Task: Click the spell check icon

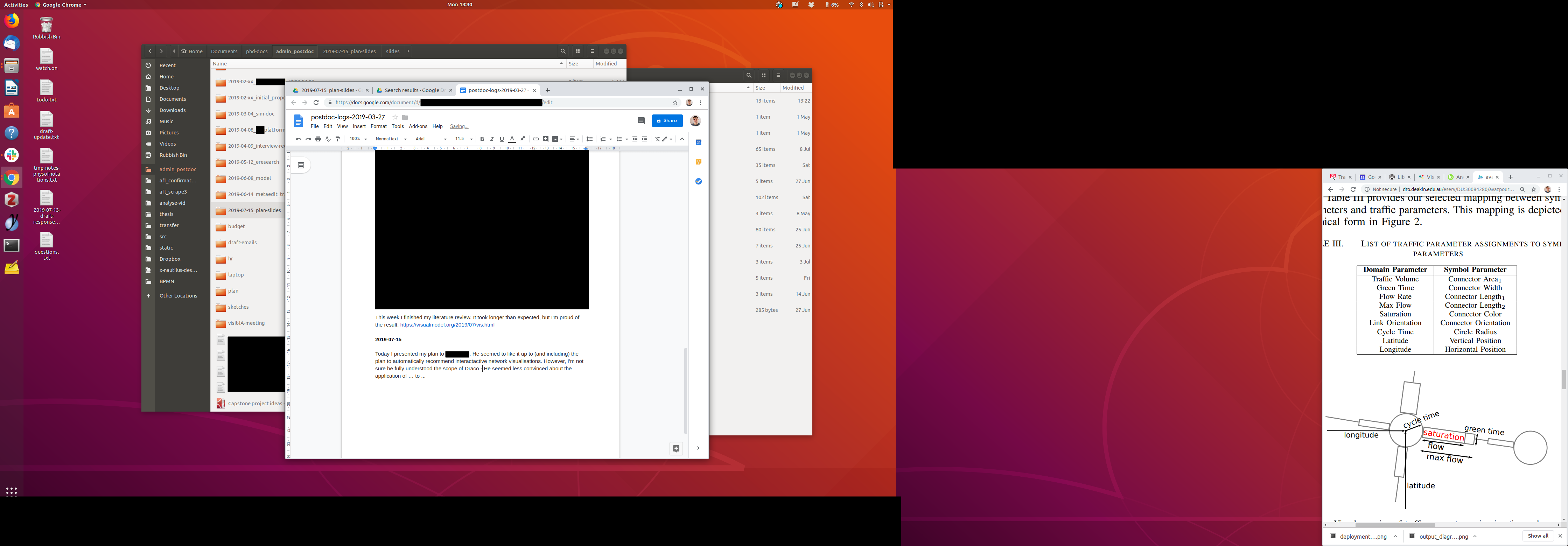Action: click(328, 139)
